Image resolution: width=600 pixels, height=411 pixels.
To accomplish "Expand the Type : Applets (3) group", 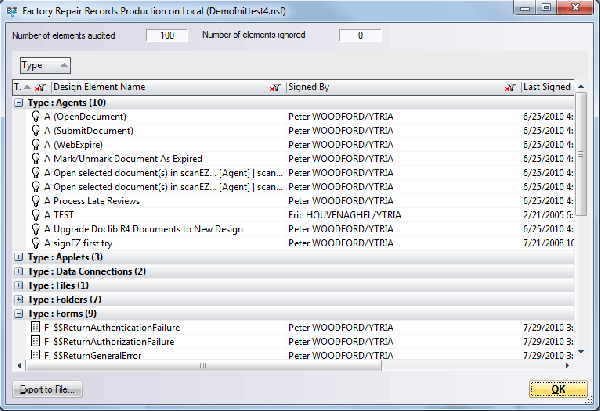I will tap(18, 257).
